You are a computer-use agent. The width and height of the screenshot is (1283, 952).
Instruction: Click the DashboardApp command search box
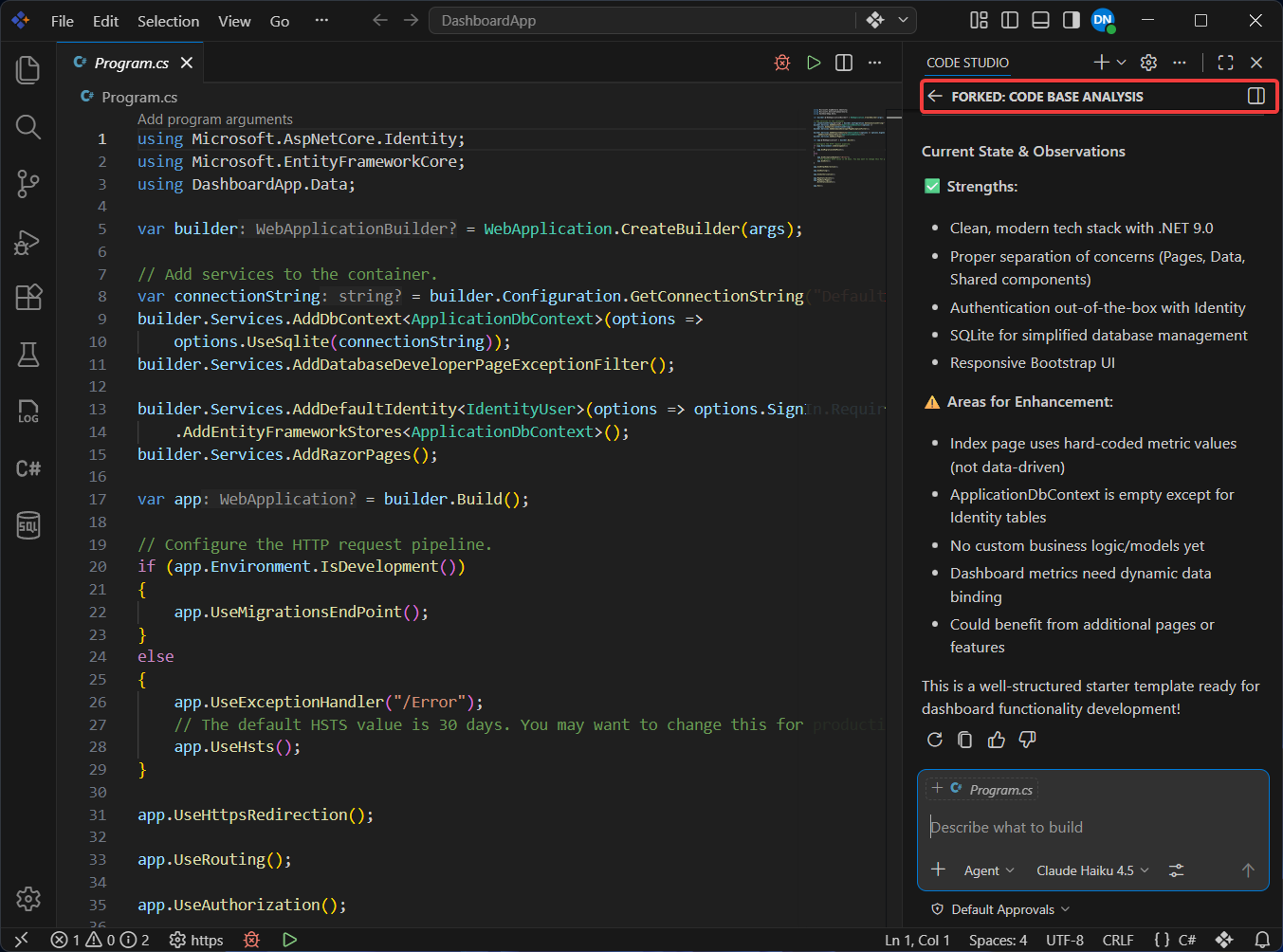[642, 20]
